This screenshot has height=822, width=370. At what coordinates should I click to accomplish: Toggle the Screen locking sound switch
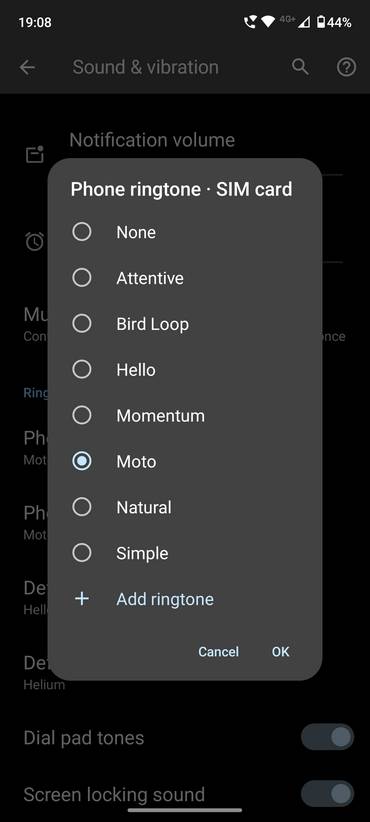(x=328, y=794)
